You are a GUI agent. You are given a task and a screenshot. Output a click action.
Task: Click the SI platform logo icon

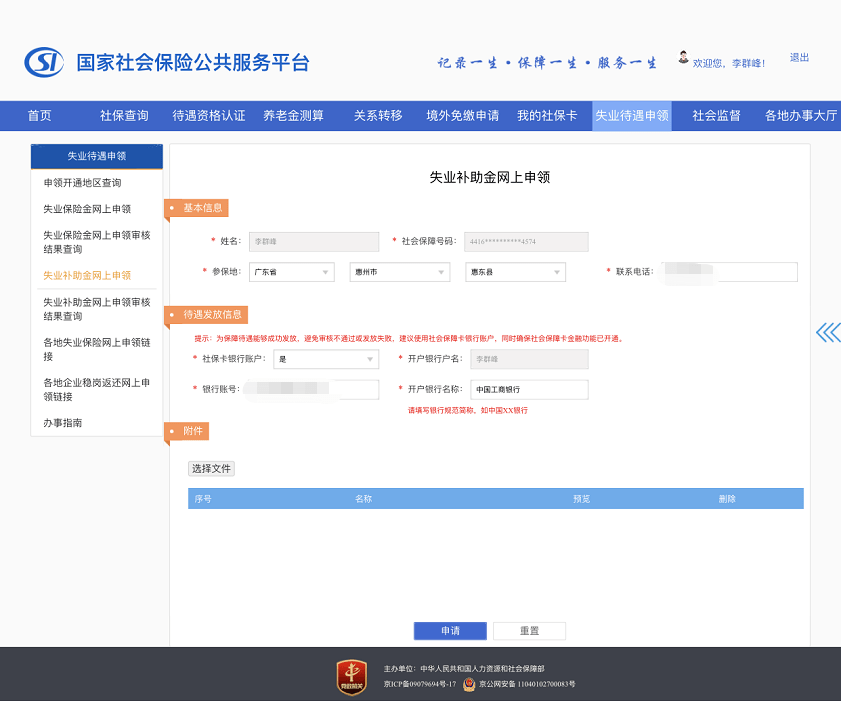[44, 62]
